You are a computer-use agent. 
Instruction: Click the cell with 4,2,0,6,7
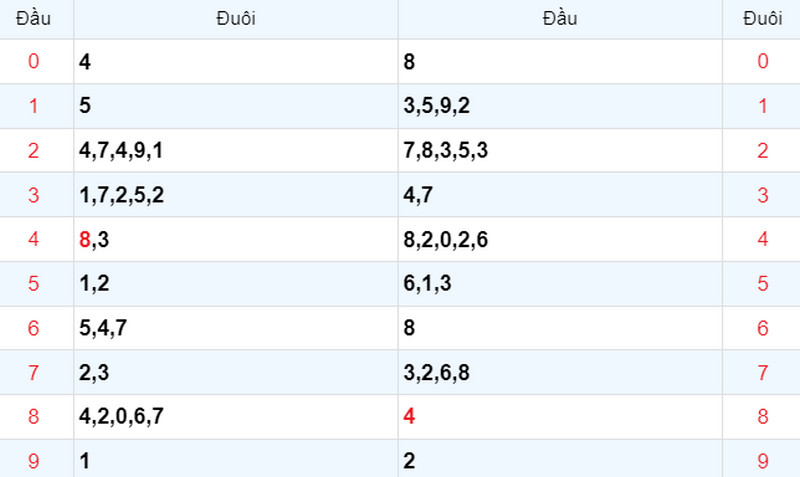(x=236, y=416)
